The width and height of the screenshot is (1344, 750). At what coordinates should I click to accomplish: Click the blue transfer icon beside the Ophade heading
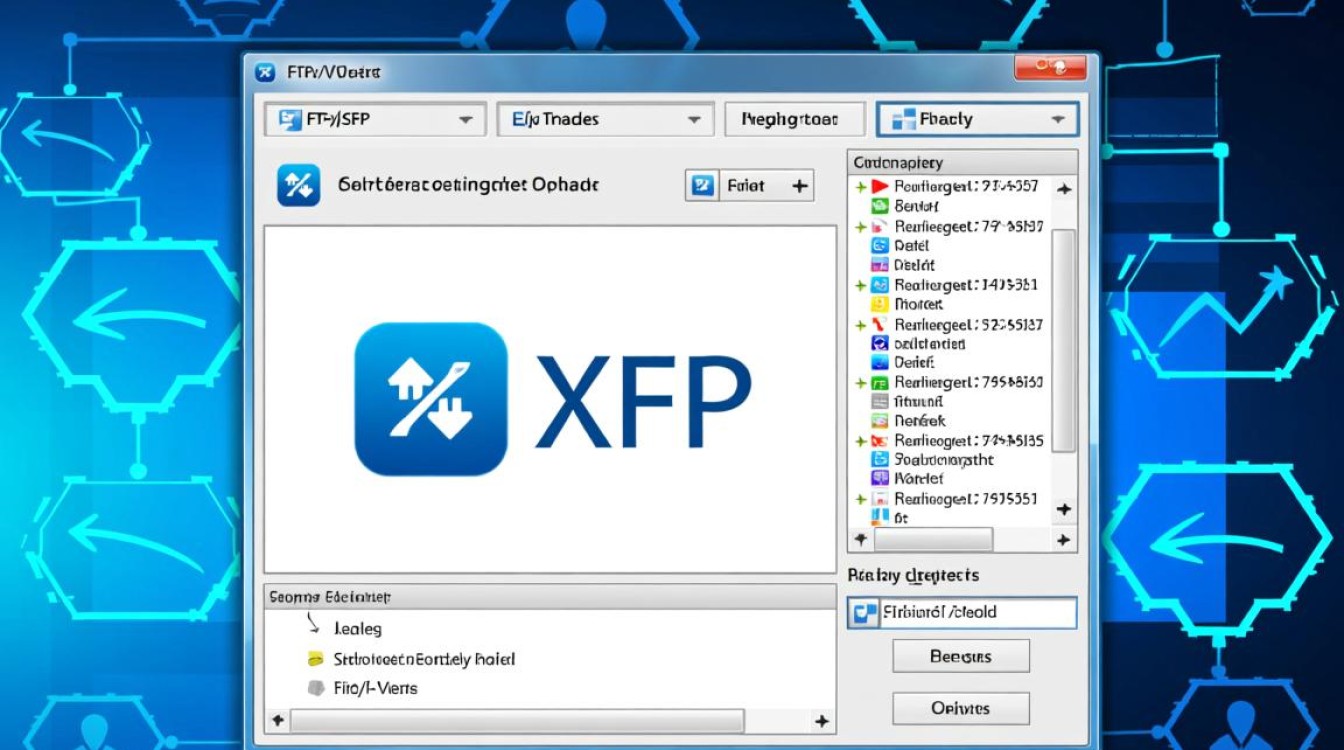pyautogui.click(x=298, y=186)
